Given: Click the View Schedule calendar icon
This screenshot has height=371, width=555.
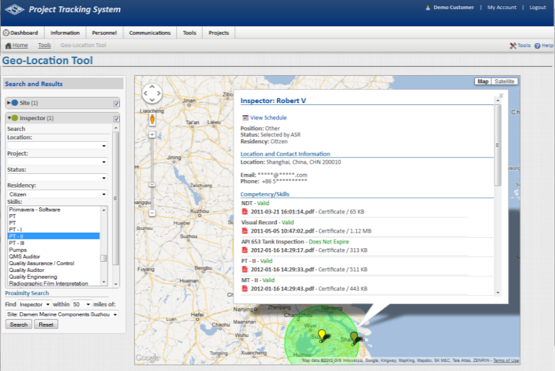Looking at the screenshot, I should pyautogui.click(x=245, y=118).
